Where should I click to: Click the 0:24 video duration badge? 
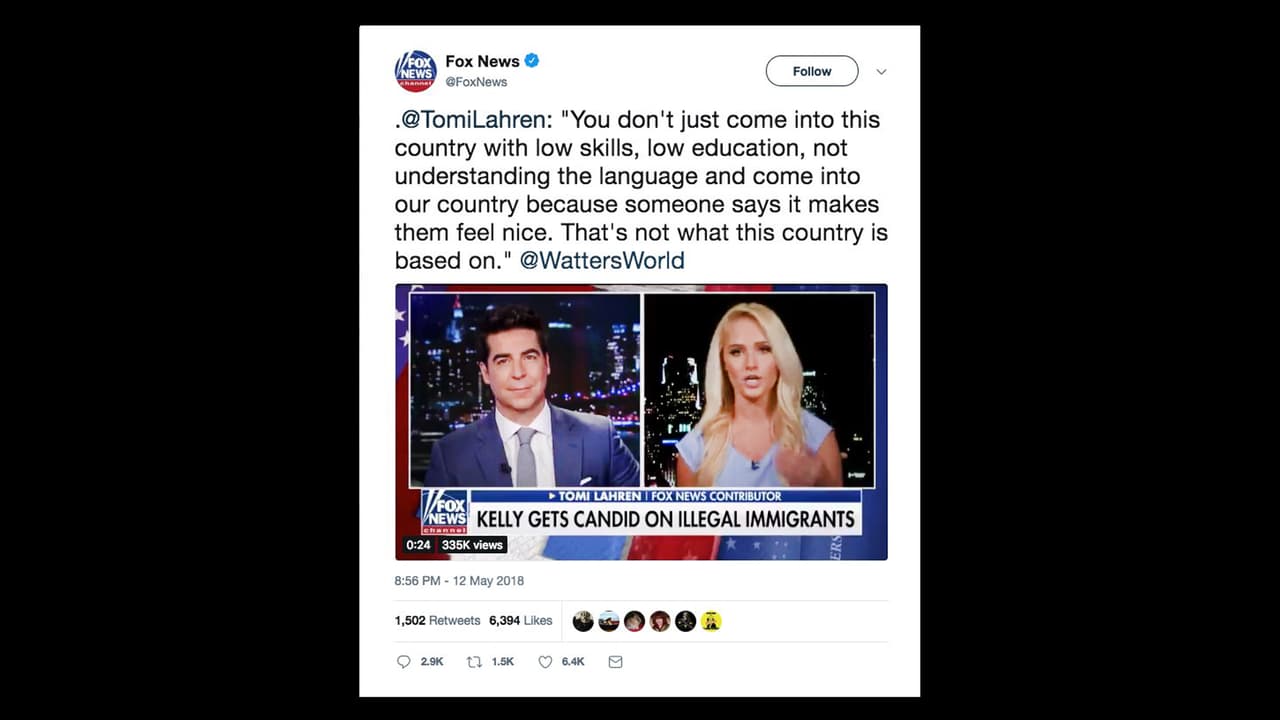[418, 545]
